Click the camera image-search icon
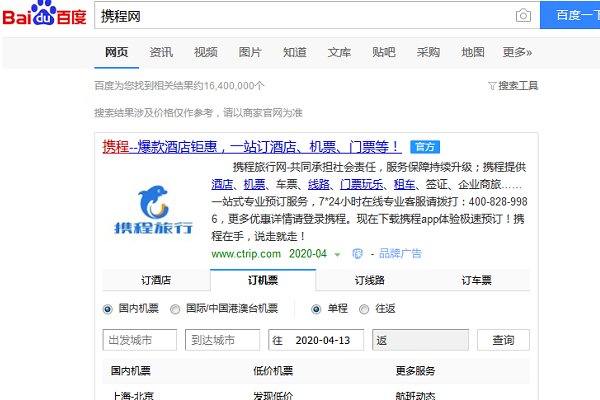 click(523, 15)
